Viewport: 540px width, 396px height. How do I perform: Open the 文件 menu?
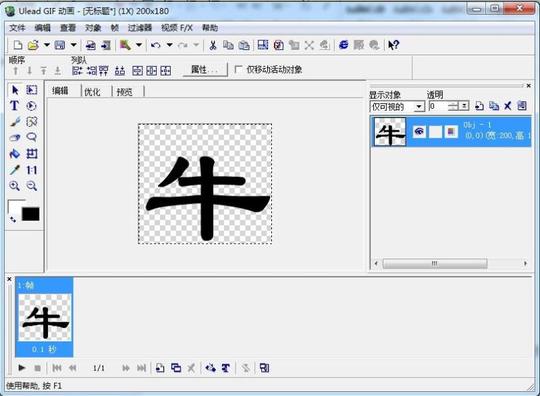pos(17,28)
